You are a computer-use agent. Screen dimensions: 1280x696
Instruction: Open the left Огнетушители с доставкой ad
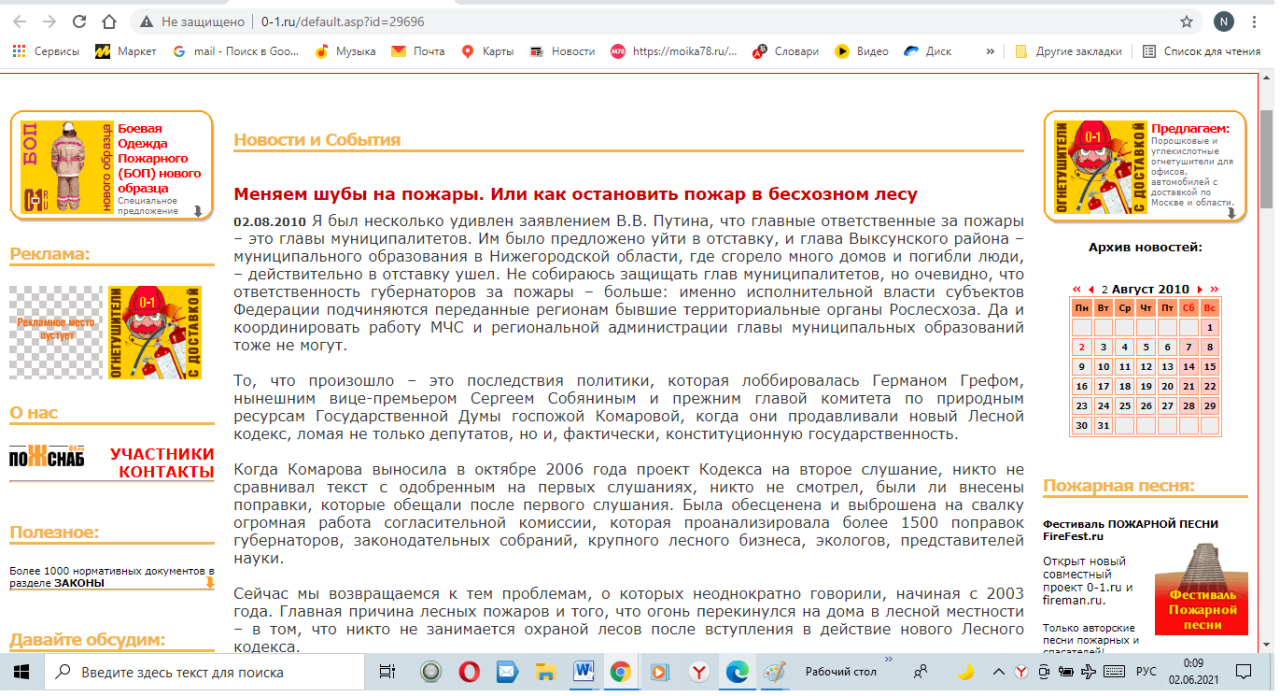[155, 333]
